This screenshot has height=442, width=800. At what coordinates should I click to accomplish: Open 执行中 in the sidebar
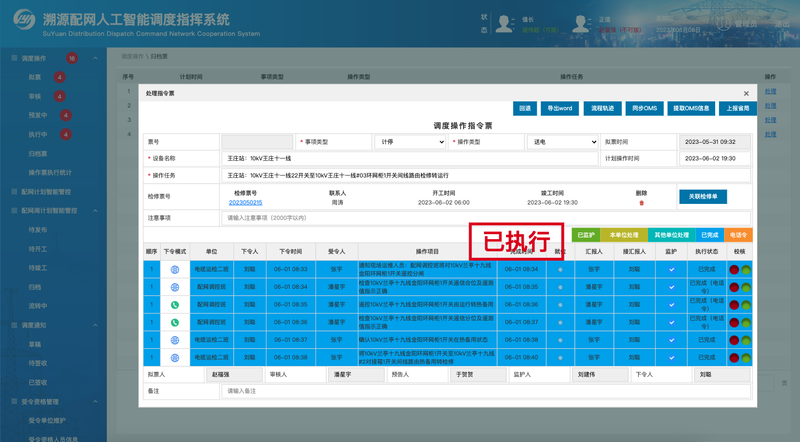tap(38, 135)
